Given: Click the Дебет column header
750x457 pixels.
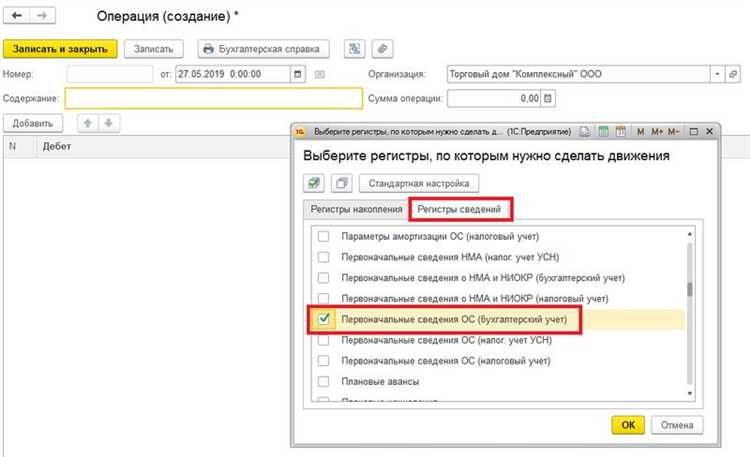Looking at the screenshot, I should tap(56, 146).
